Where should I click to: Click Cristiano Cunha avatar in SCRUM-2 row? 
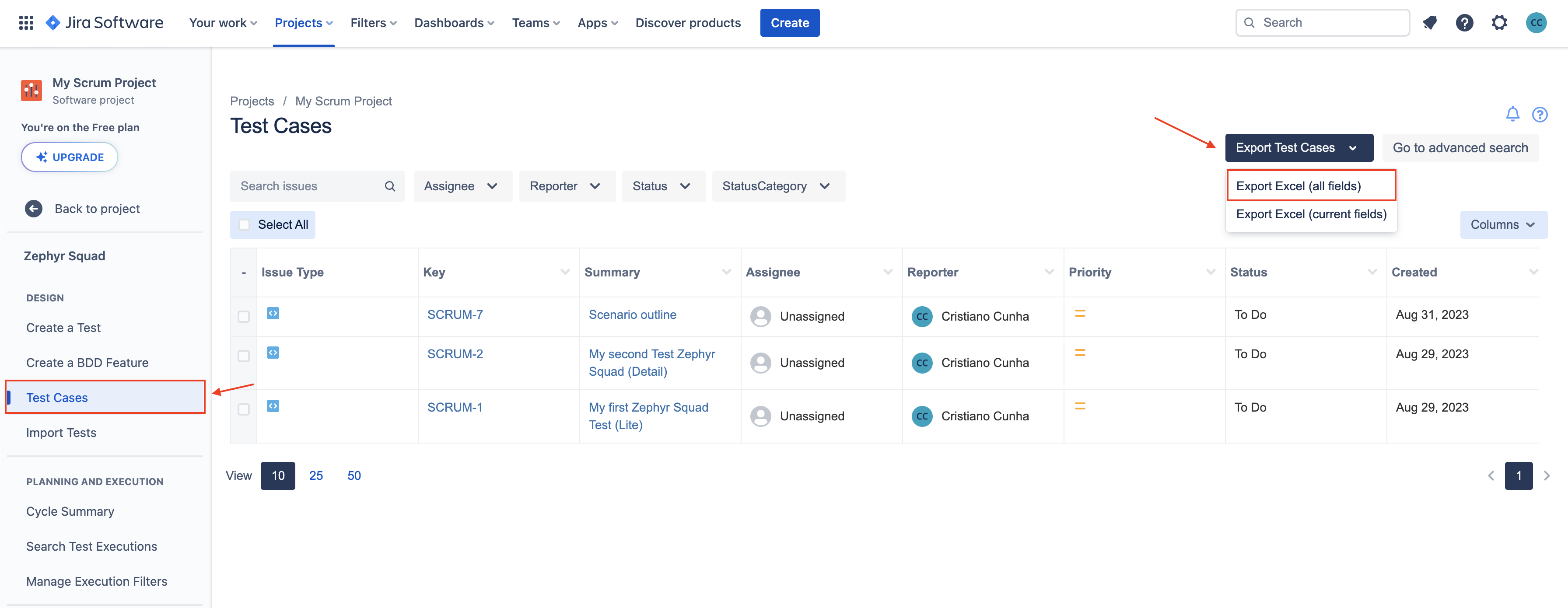pos(921,363)
